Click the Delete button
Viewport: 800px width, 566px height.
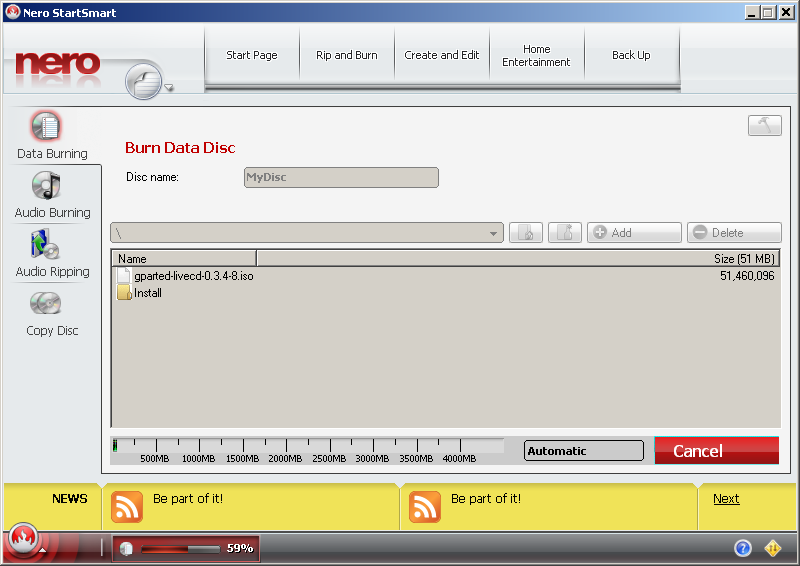[x=734, y=233]
